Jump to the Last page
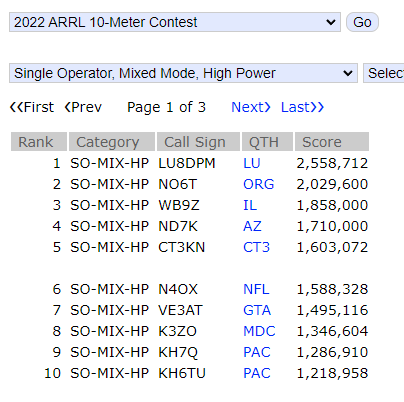The width and height of the screenshot is (404, 402). (302, 107)
